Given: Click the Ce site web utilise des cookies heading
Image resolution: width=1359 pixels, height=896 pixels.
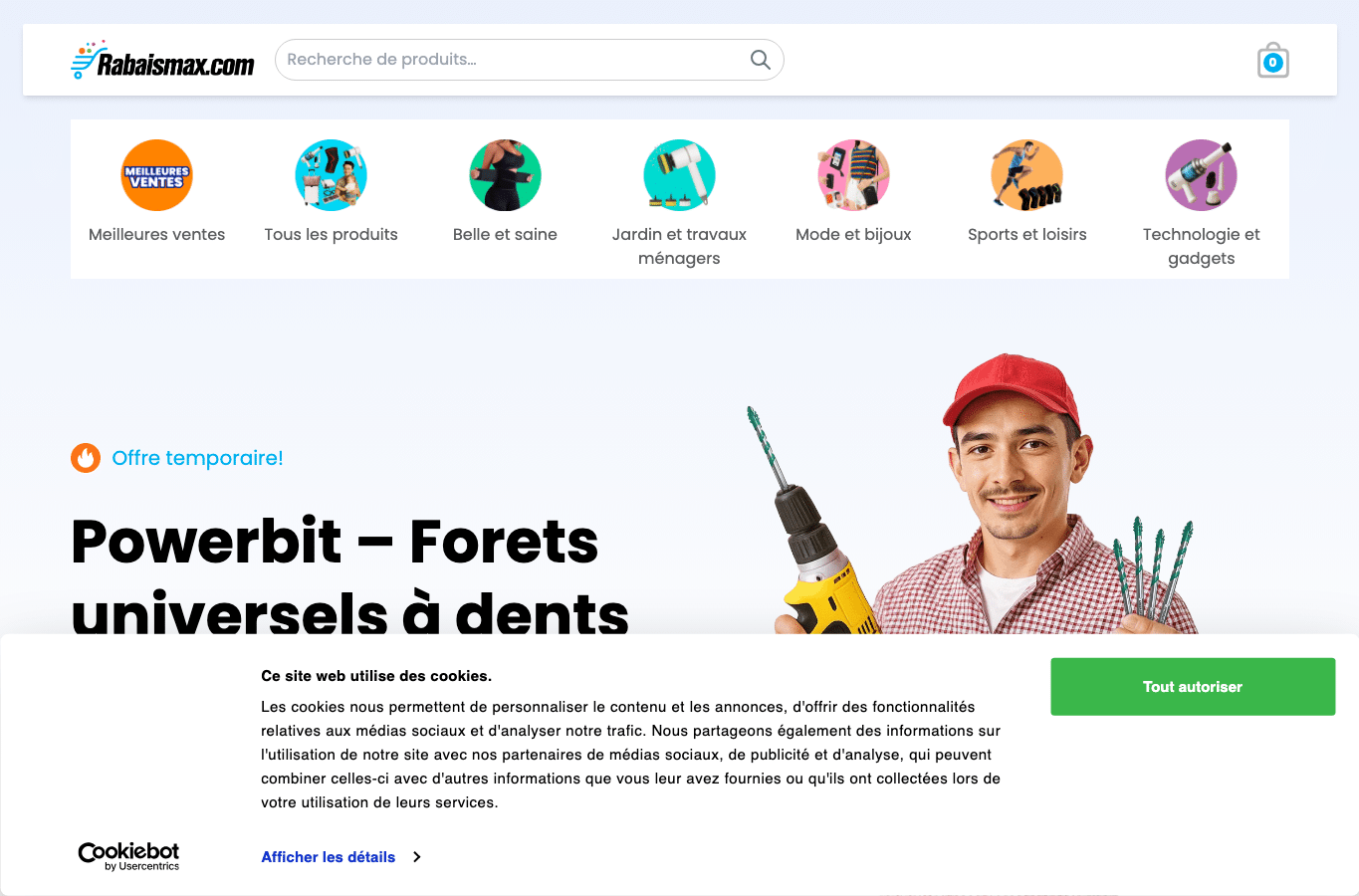Looking at the screenshot, I should [x=376, y=676].
